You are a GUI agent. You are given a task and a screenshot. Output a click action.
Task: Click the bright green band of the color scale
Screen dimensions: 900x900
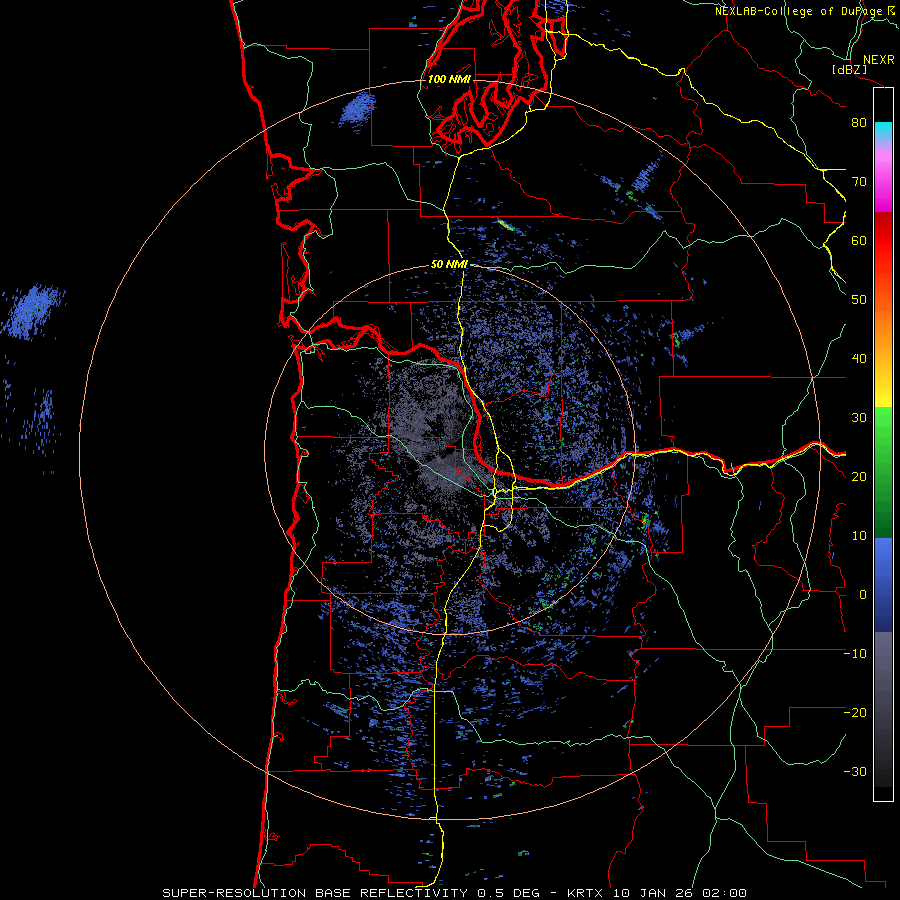click(883, 425)
